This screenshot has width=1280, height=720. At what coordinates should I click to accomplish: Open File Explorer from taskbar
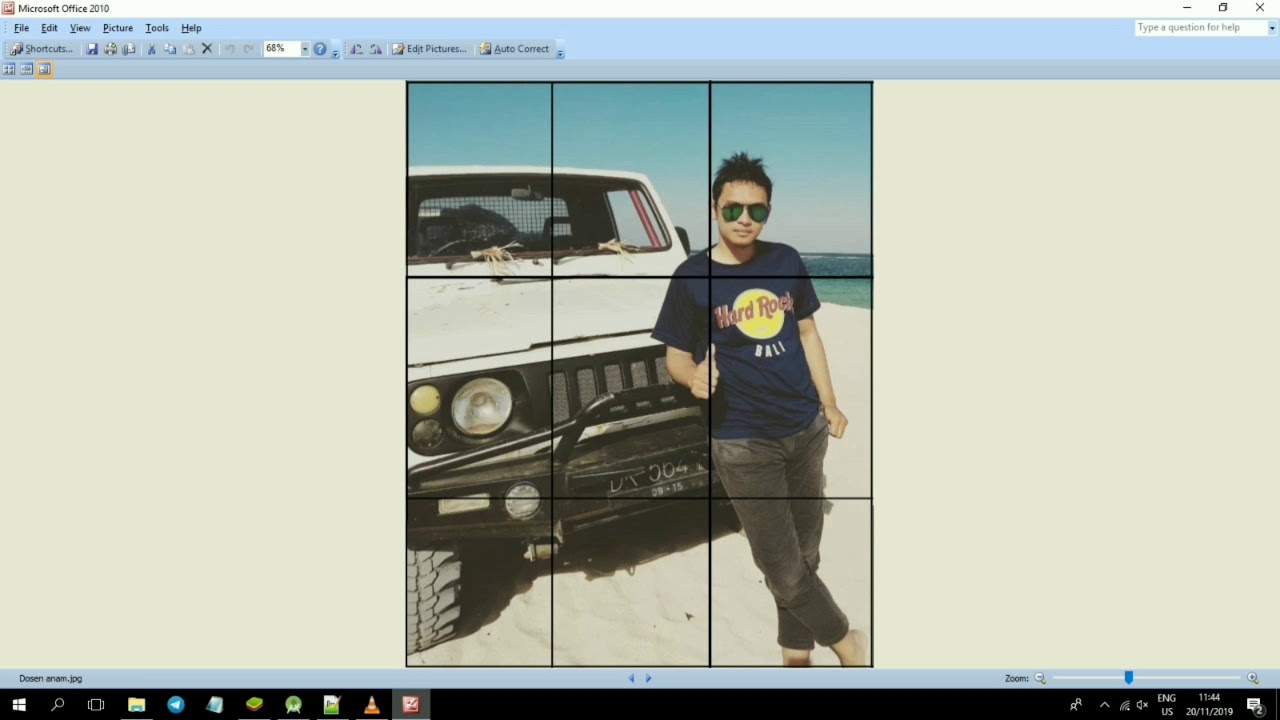(x=136, y=705)
